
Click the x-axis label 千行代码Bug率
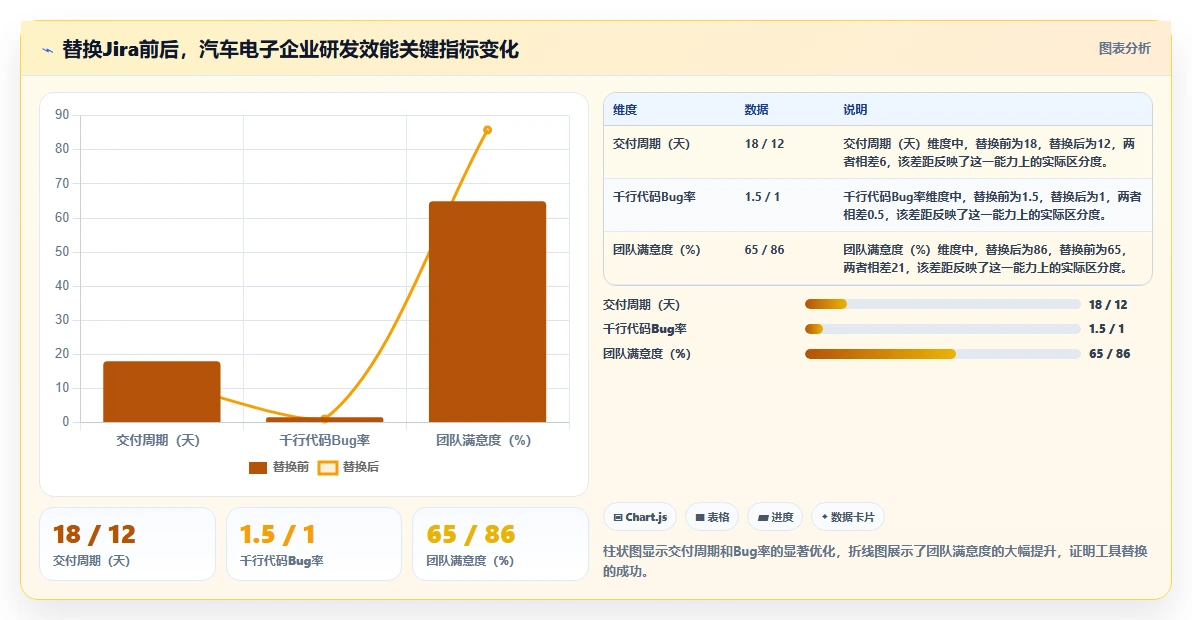(x=325, y=441)
